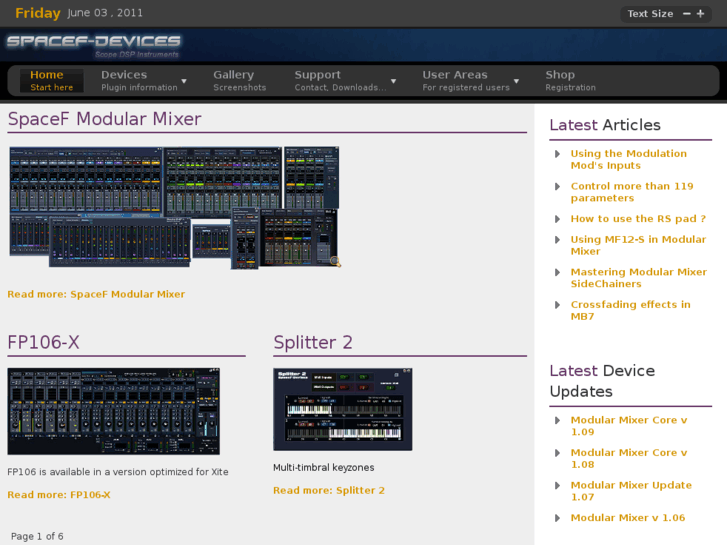Open article Control more than 119 parameters
The width and height of the screenshot is (727, 545).
coord(632,192)
